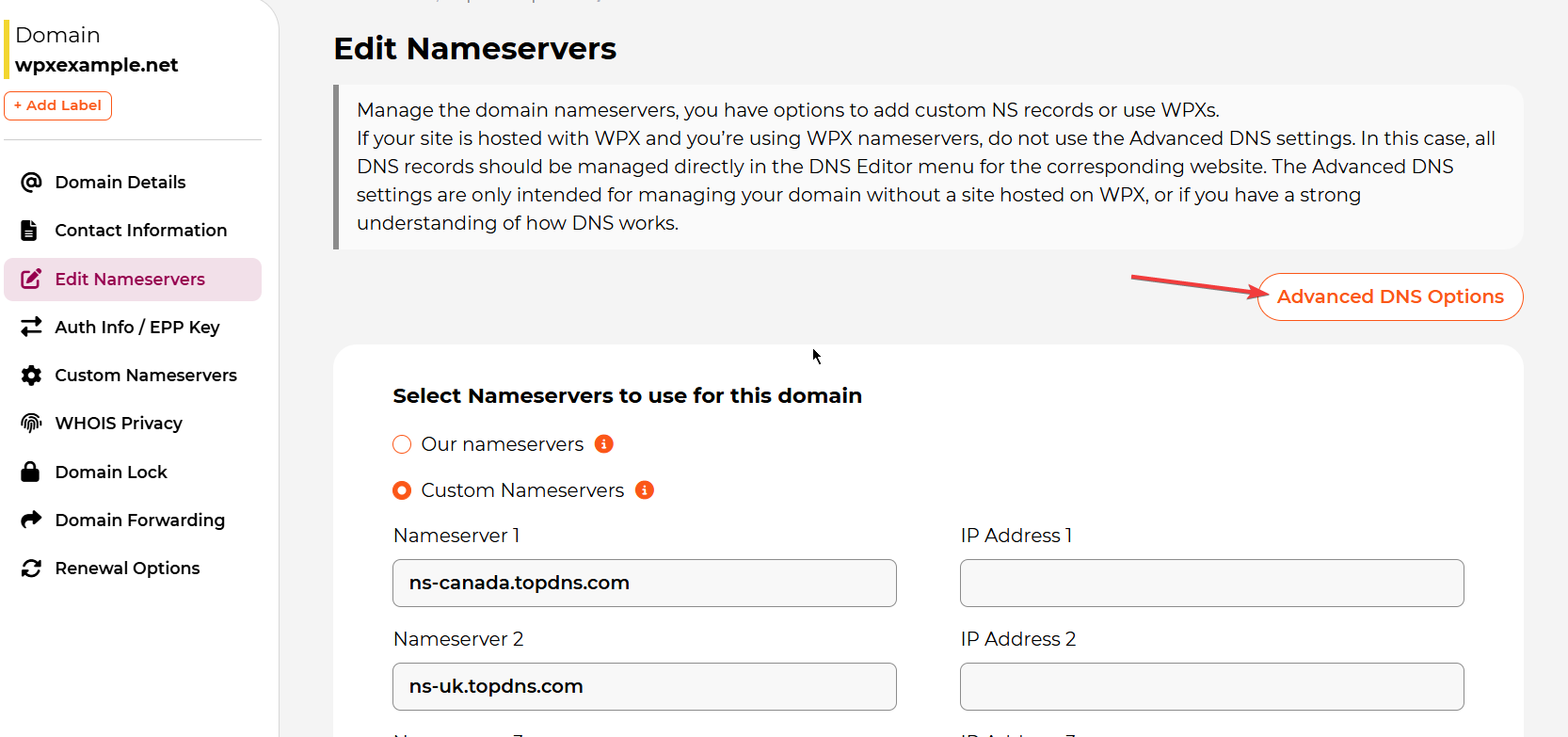Open the Edit Nameservers menu item

130,280
